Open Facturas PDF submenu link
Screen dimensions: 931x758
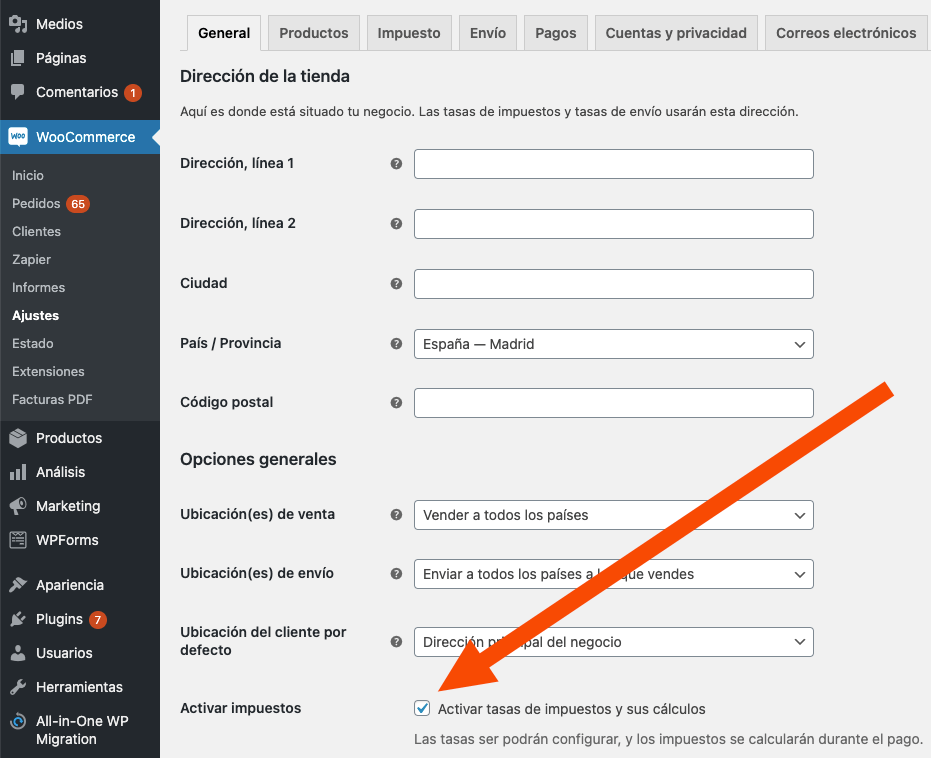(52, 399)
